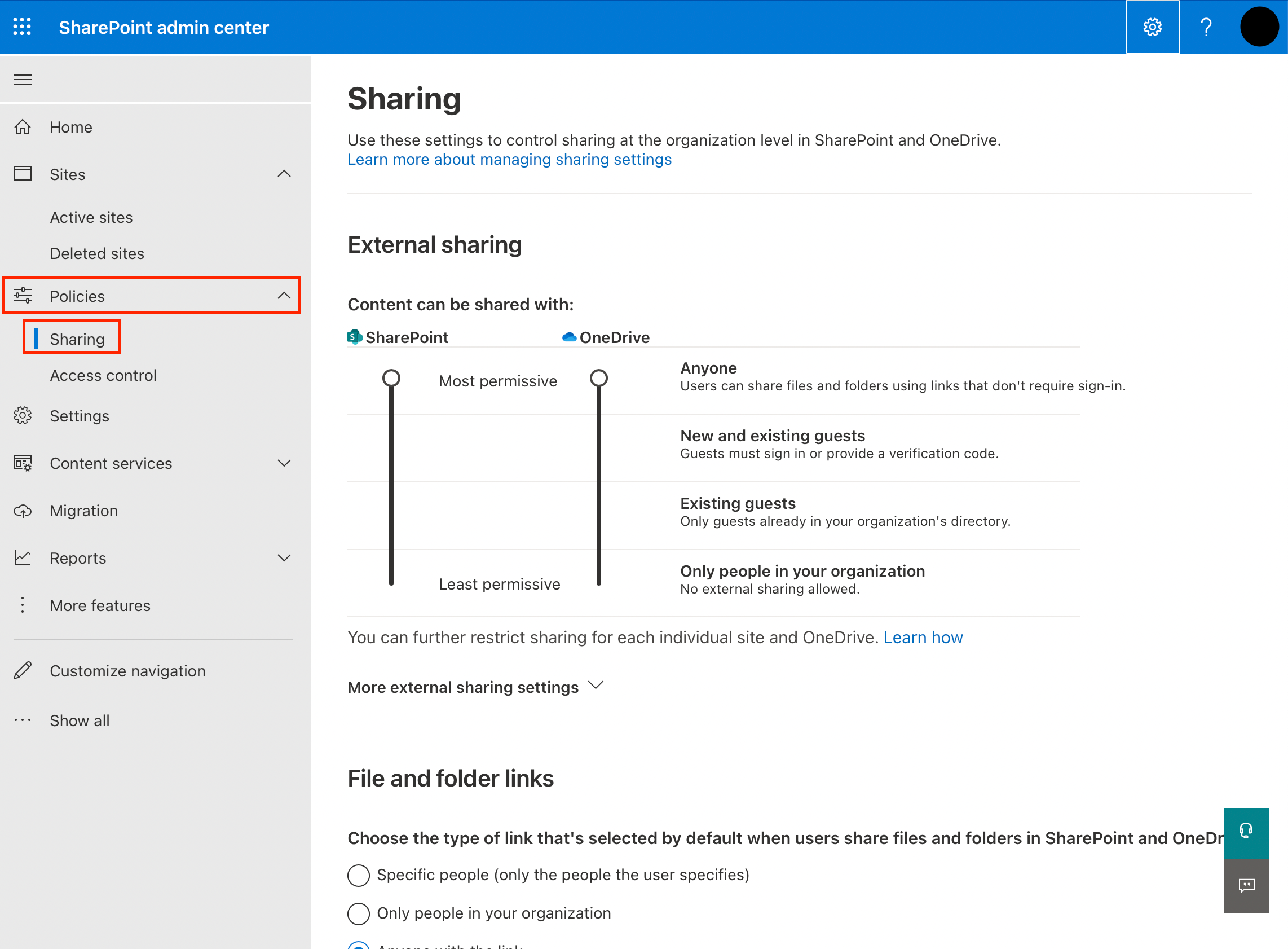Image resolution: width=1288 pixels, height=949 pixels.
Task: Expand More external sharing settings
Action: click(475, 687)
